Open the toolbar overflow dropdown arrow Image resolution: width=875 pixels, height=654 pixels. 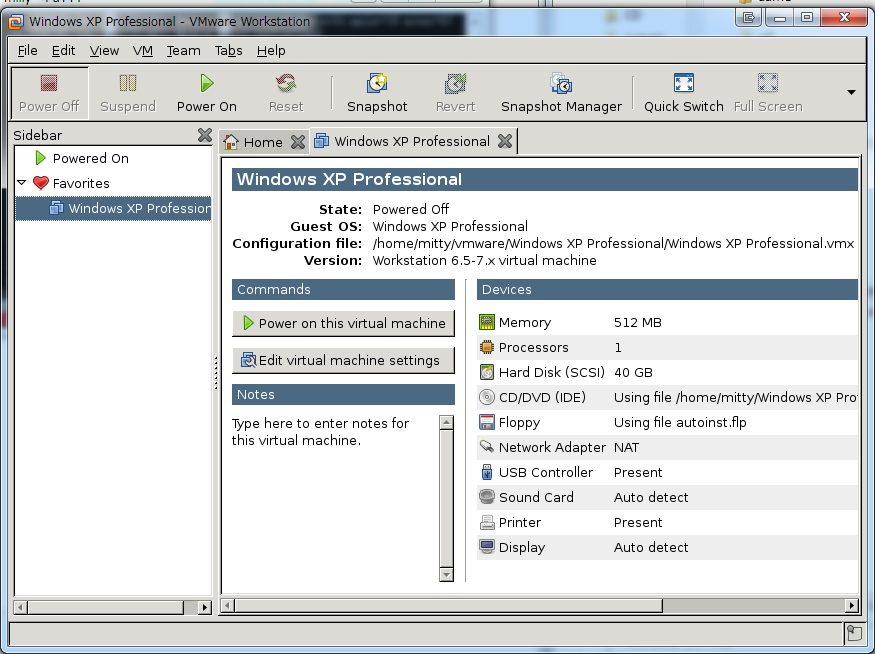[851, 92]
